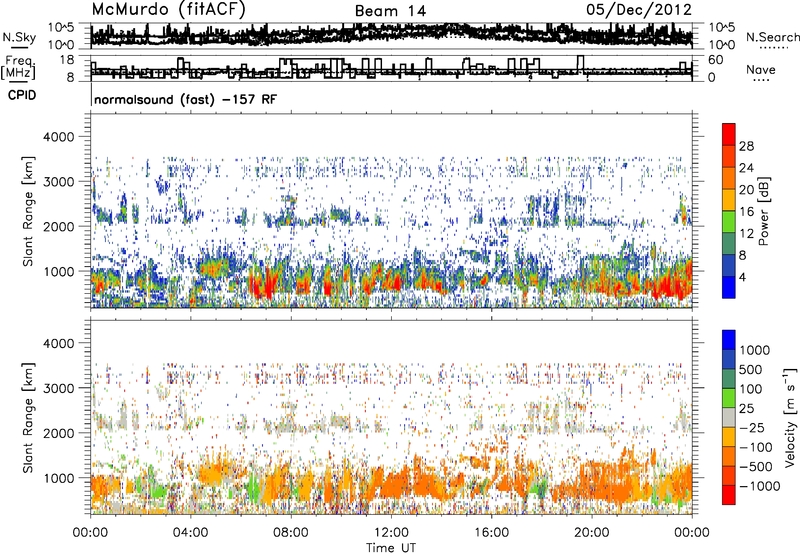Image resolution: width=800 pixels, height=554 pixels.
Task: Click the 18 tick on frequency axis
Action: 67,60
